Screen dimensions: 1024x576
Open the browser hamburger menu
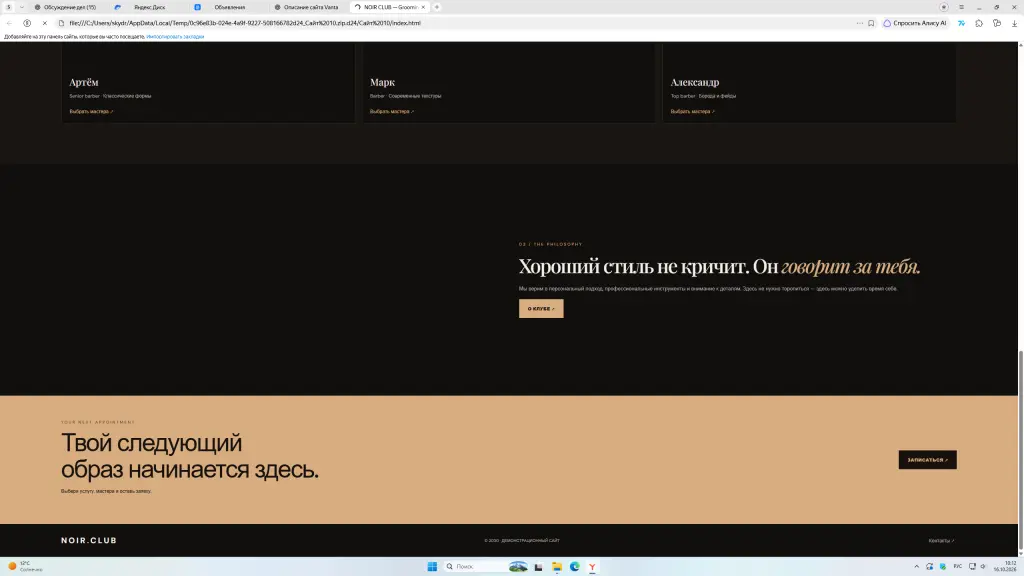pyautogui.click(x=961, y=7)
